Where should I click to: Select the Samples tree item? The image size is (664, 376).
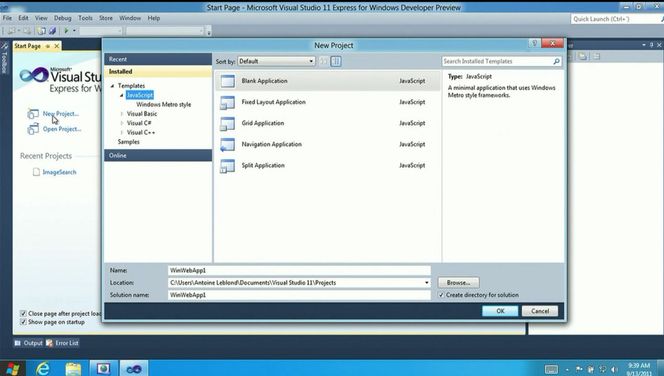point(129,142)
